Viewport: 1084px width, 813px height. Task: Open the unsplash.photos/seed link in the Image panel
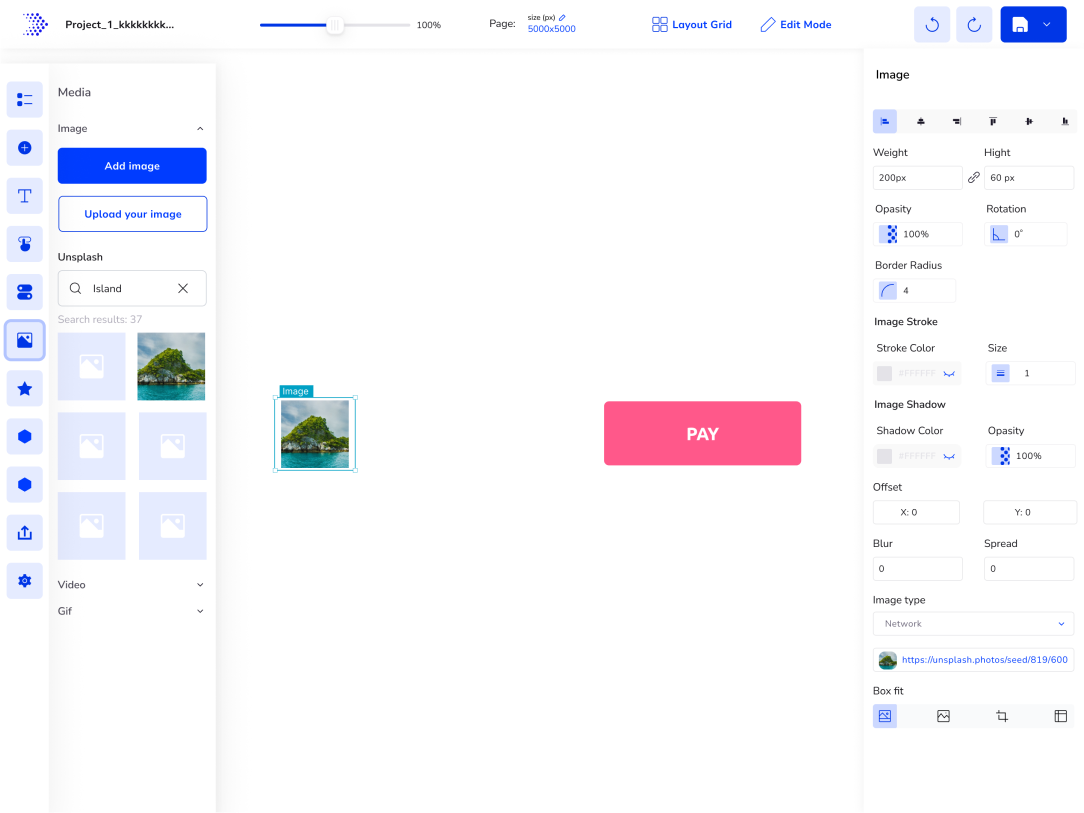[984, 660]
